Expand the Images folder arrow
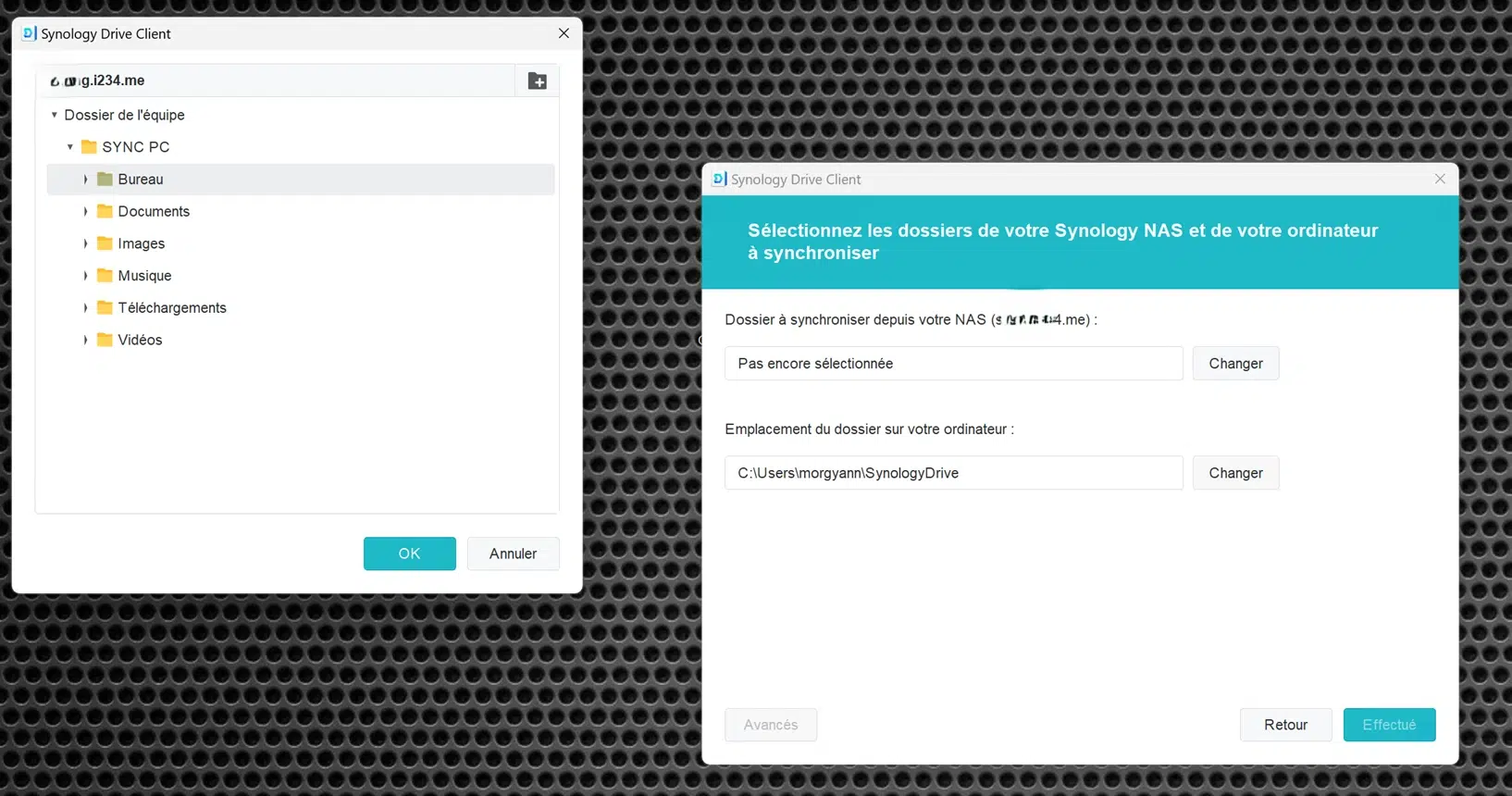Screen dimensions: 1512x796 coord(85,243)
